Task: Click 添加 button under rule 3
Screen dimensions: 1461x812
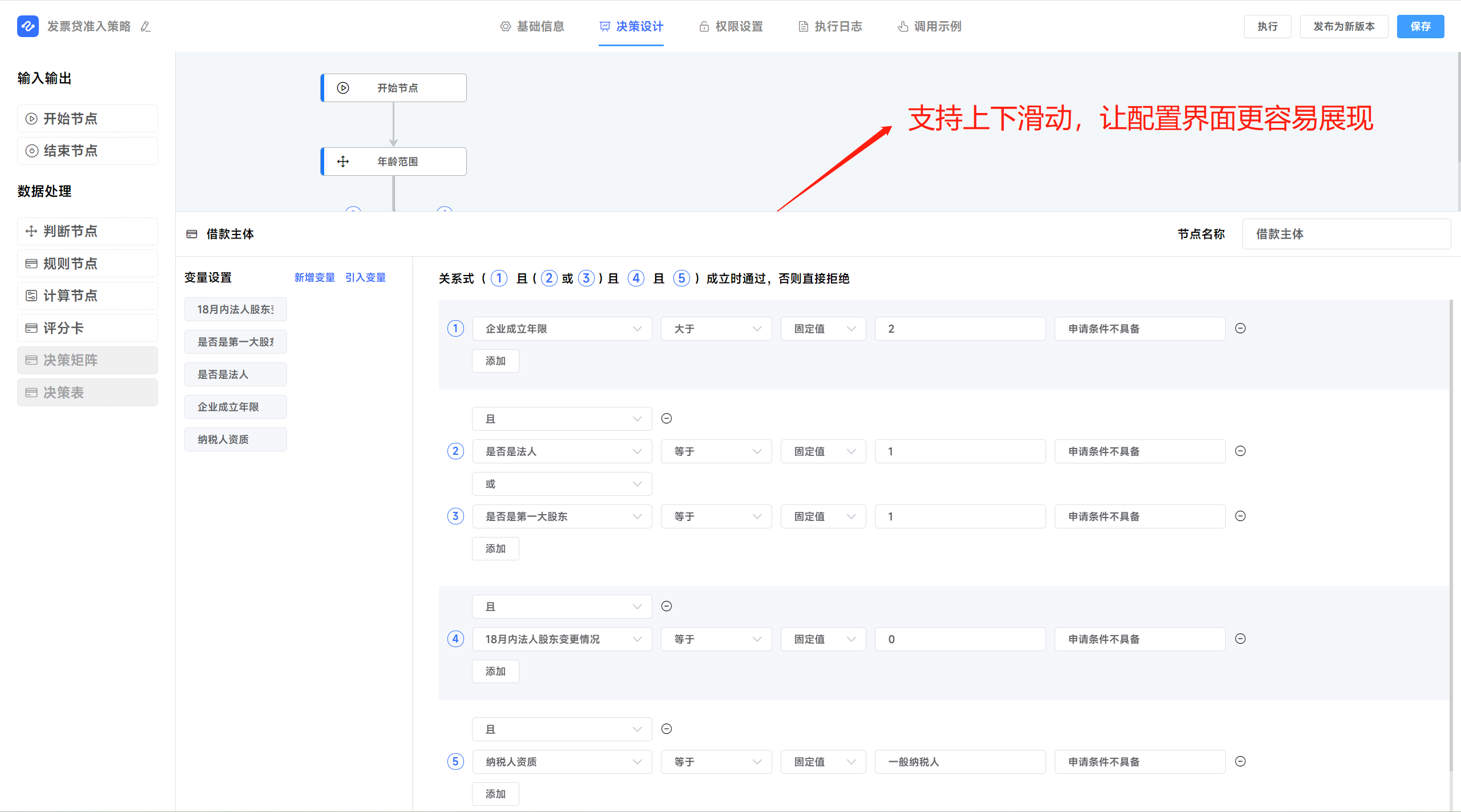Action: click(495, 548)
